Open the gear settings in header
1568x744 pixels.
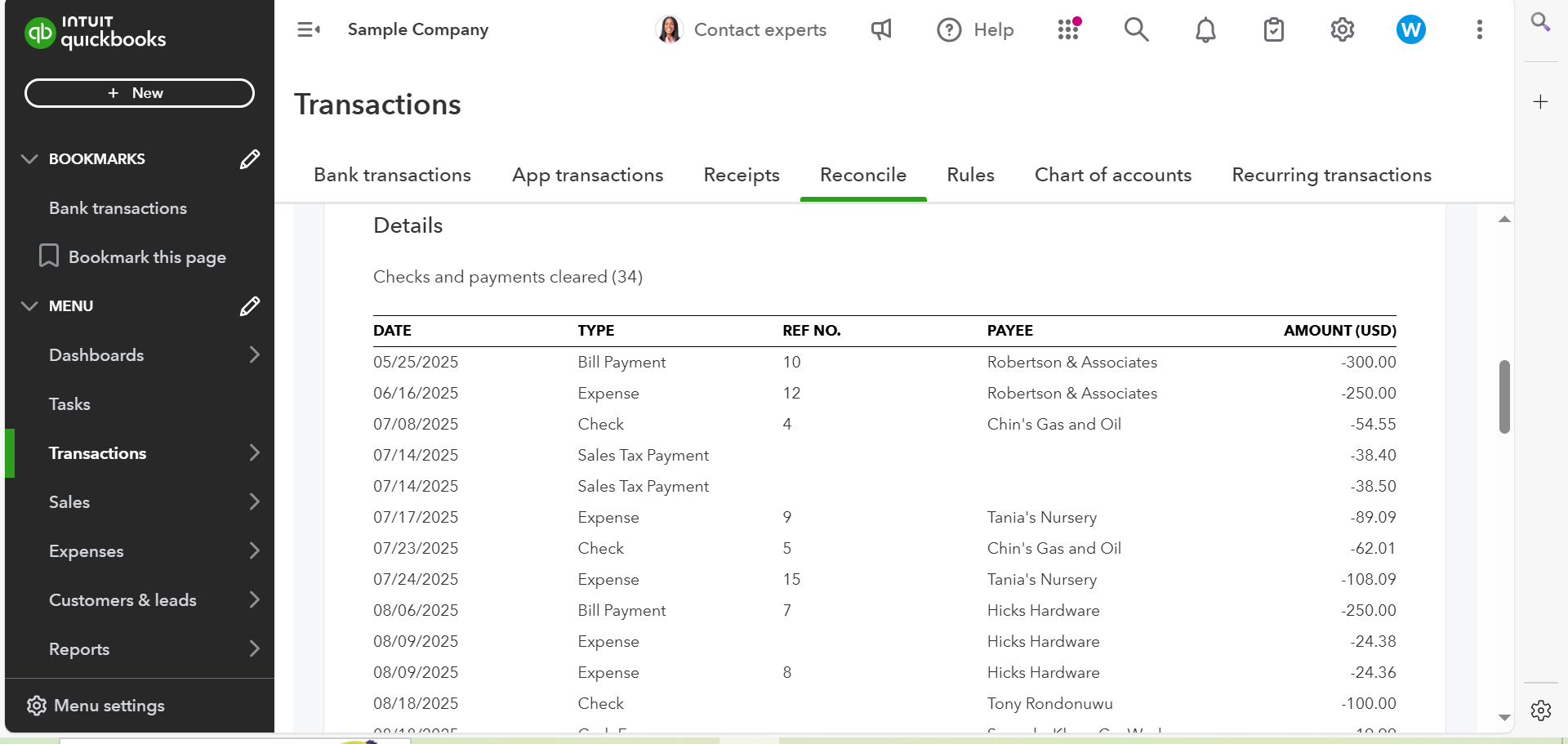1342,30
